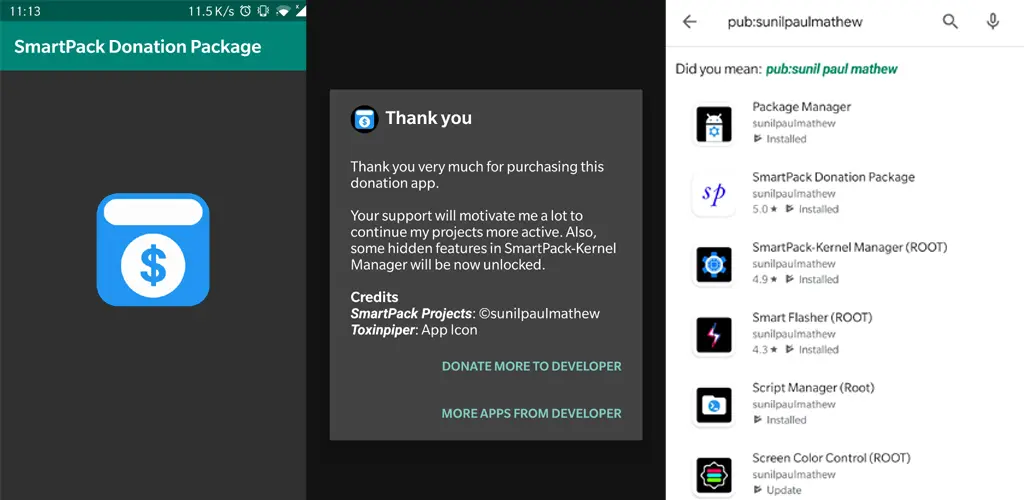The height and width of the screenshot is (500, 1024).
Task: Tap the Update label under Screen Color Control
Action: (x=784, y=490)
